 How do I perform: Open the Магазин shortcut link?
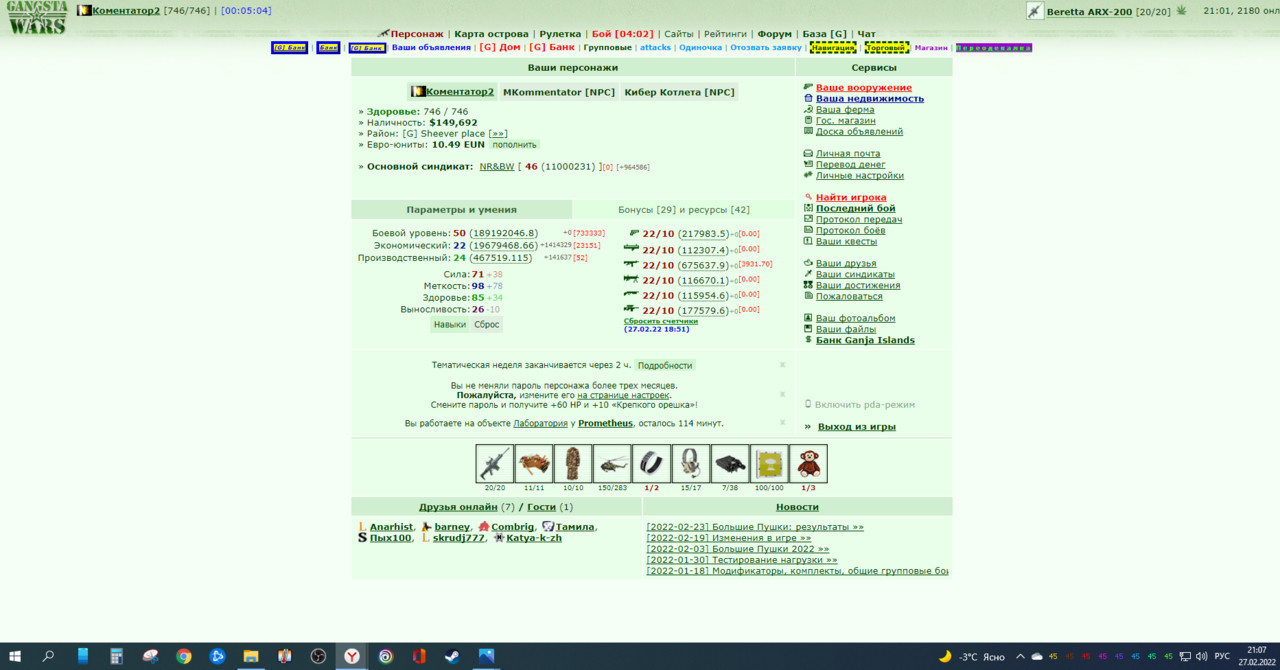[x=930, y=47]
